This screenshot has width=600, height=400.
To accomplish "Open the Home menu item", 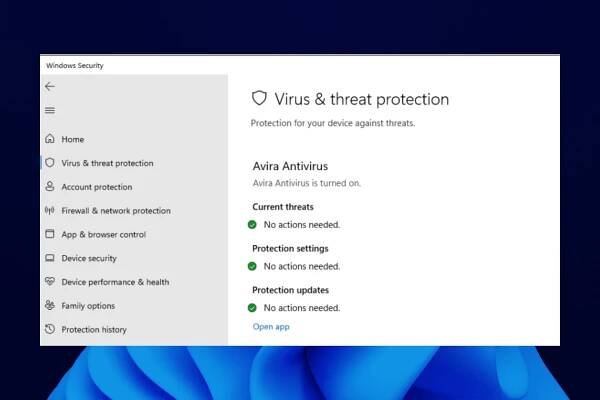I will [x=72, y=139].
